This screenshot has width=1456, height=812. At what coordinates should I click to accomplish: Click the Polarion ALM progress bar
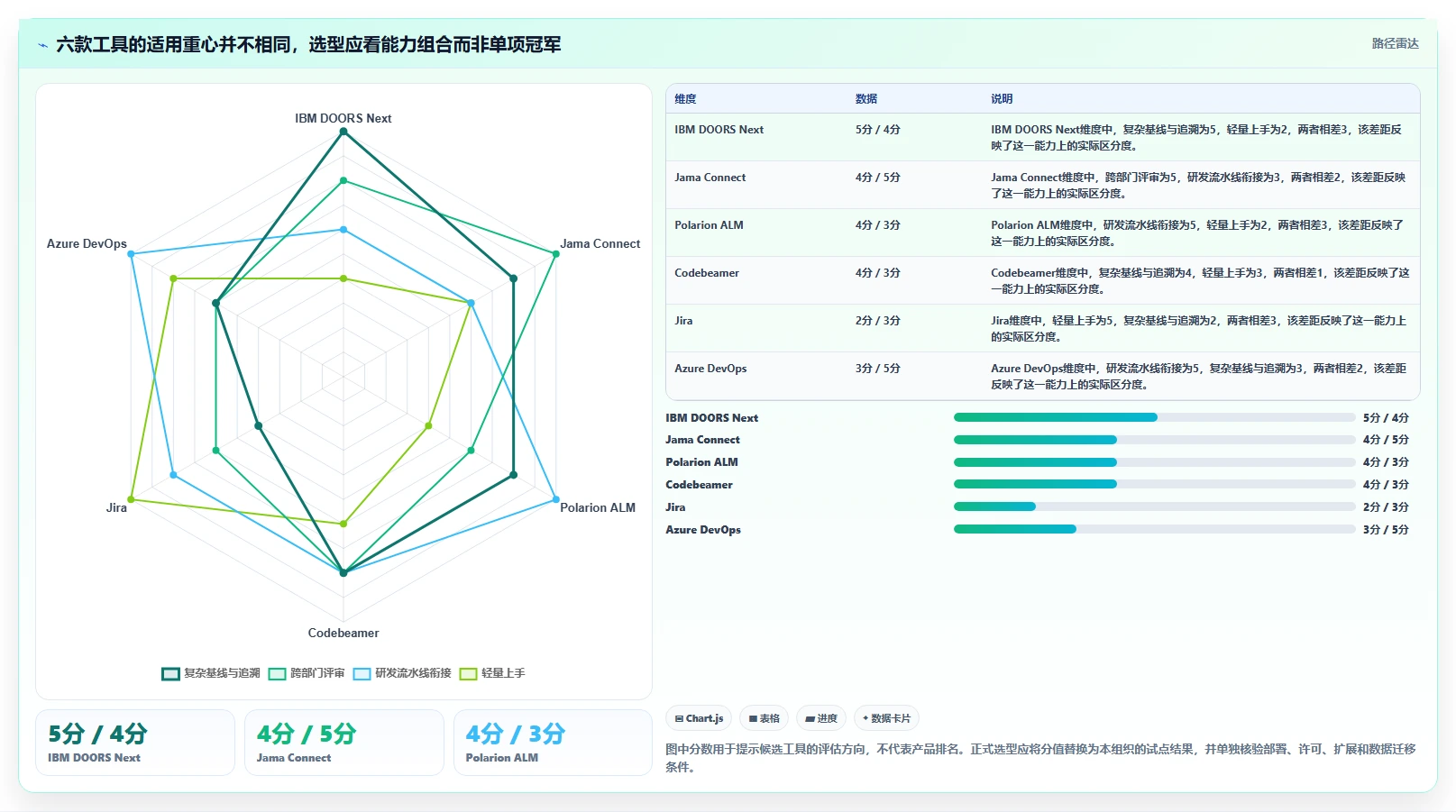pos(1154,462)
